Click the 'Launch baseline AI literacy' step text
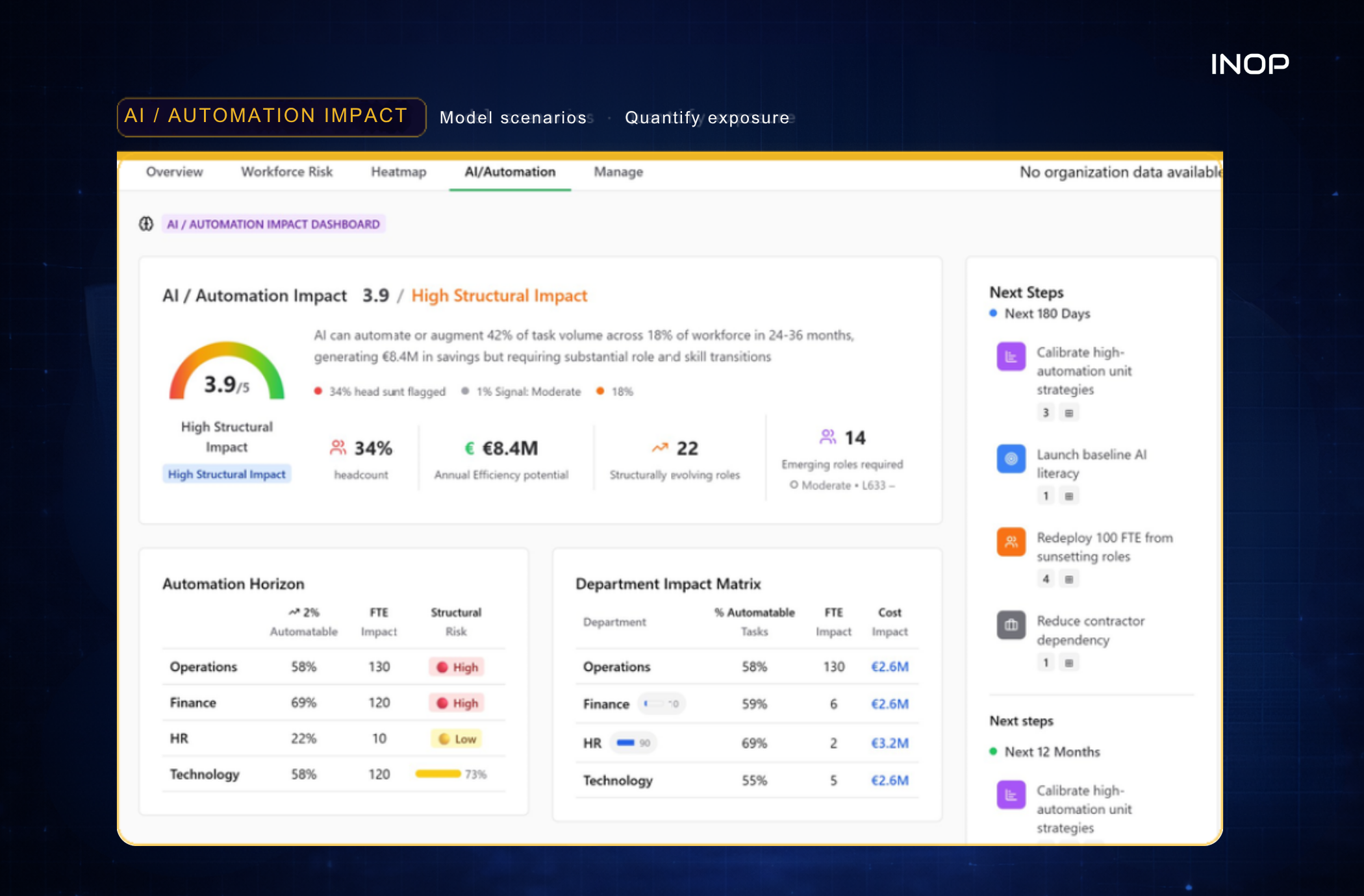 1092,464
